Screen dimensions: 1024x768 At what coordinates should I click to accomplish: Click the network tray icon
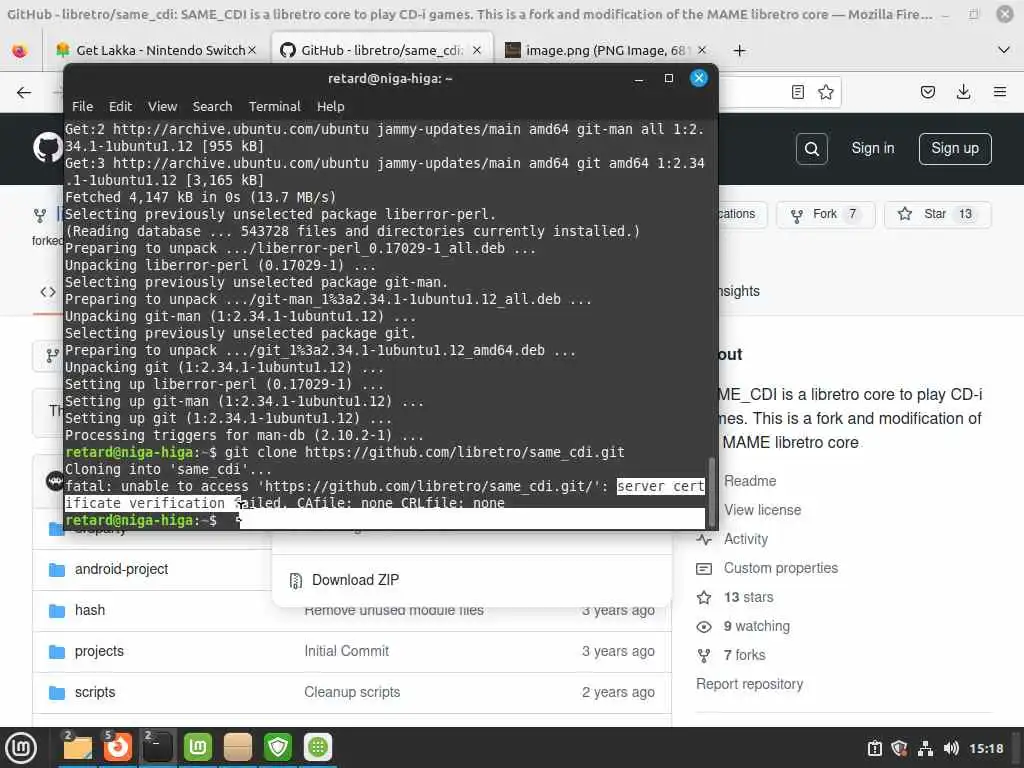pos(925,748)
